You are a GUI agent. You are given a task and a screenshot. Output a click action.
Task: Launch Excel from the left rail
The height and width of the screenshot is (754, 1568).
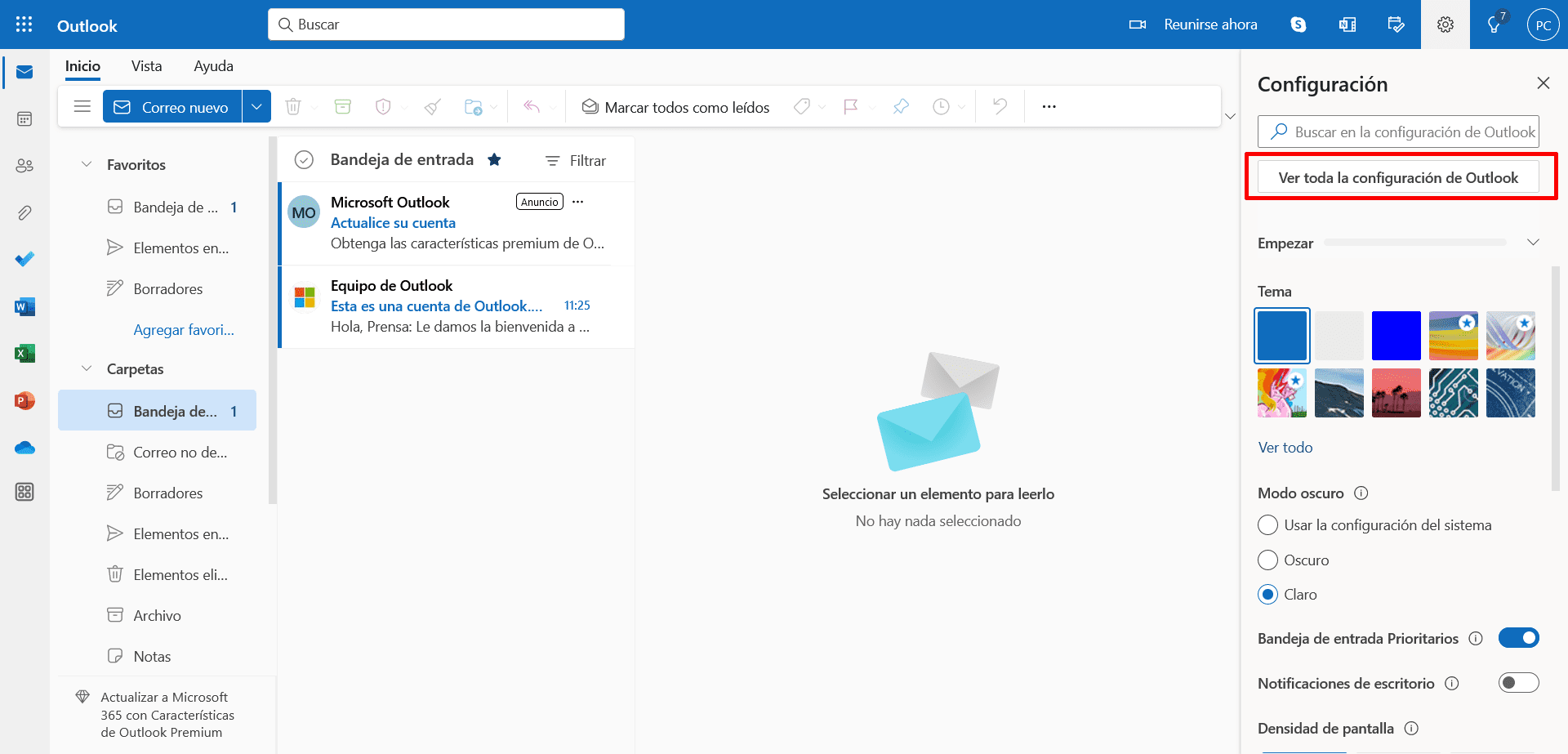(24, 354)
